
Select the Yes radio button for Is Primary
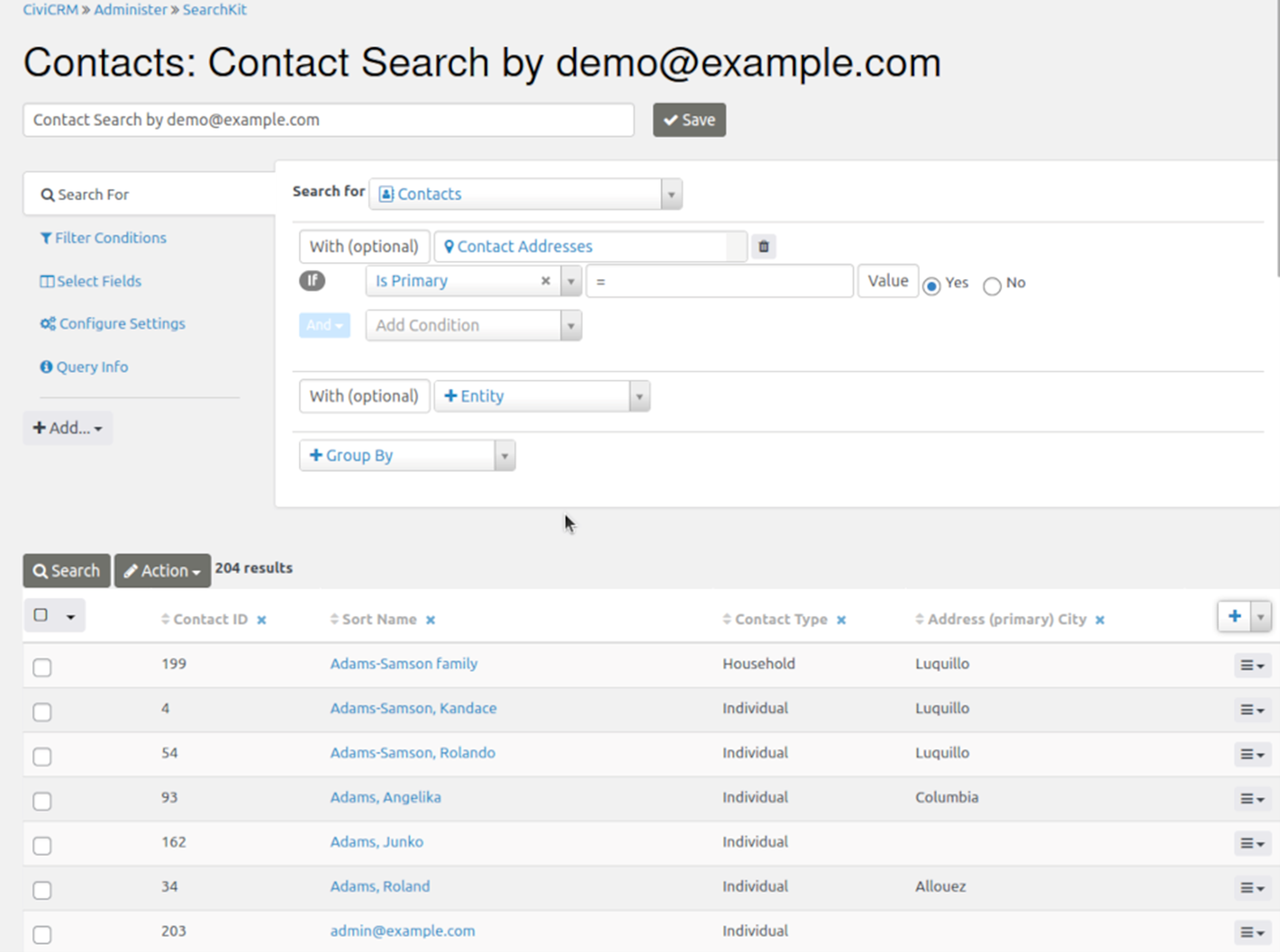point(930,283)
